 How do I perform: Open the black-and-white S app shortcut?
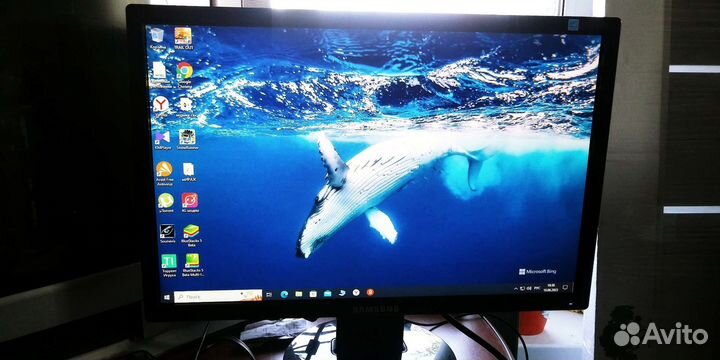pyautogui.click(x=167, y=234)
